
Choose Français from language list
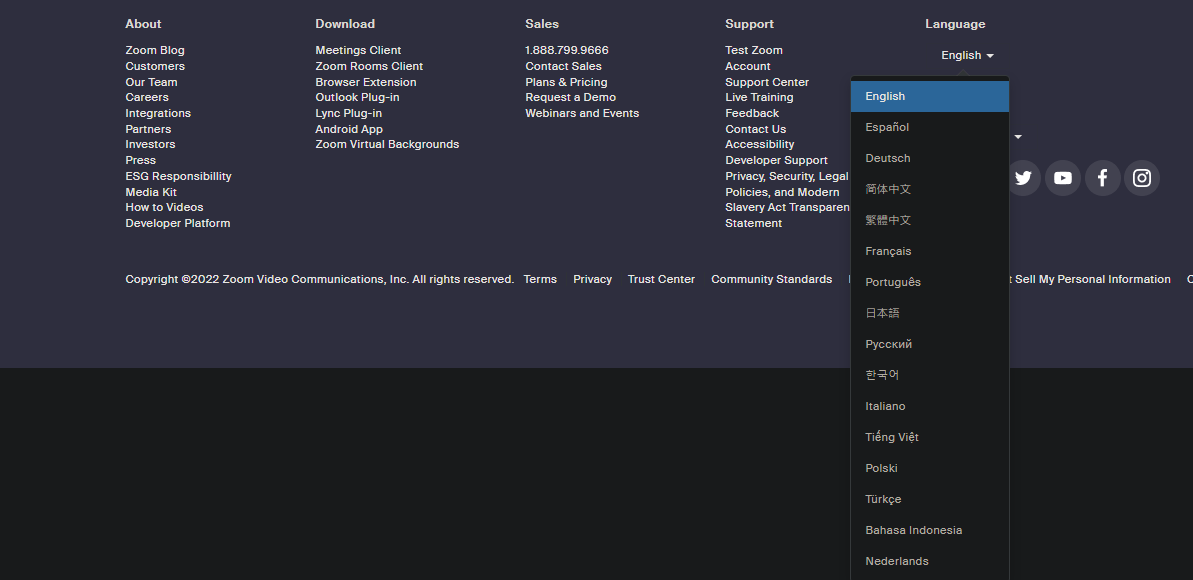click(930, 251)
